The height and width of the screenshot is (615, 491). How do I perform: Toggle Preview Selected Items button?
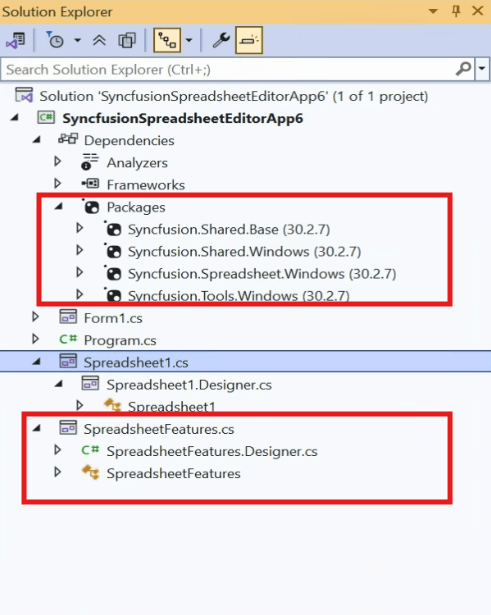[x=249, y=40]
